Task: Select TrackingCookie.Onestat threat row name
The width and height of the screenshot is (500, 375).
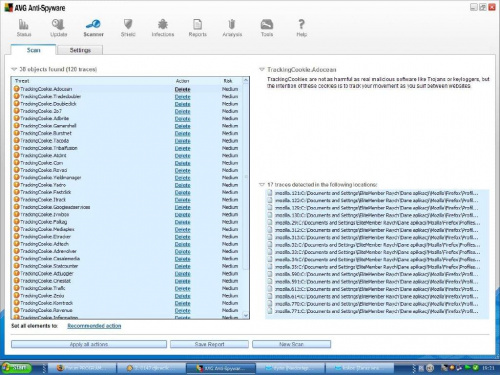Action: 46,281
